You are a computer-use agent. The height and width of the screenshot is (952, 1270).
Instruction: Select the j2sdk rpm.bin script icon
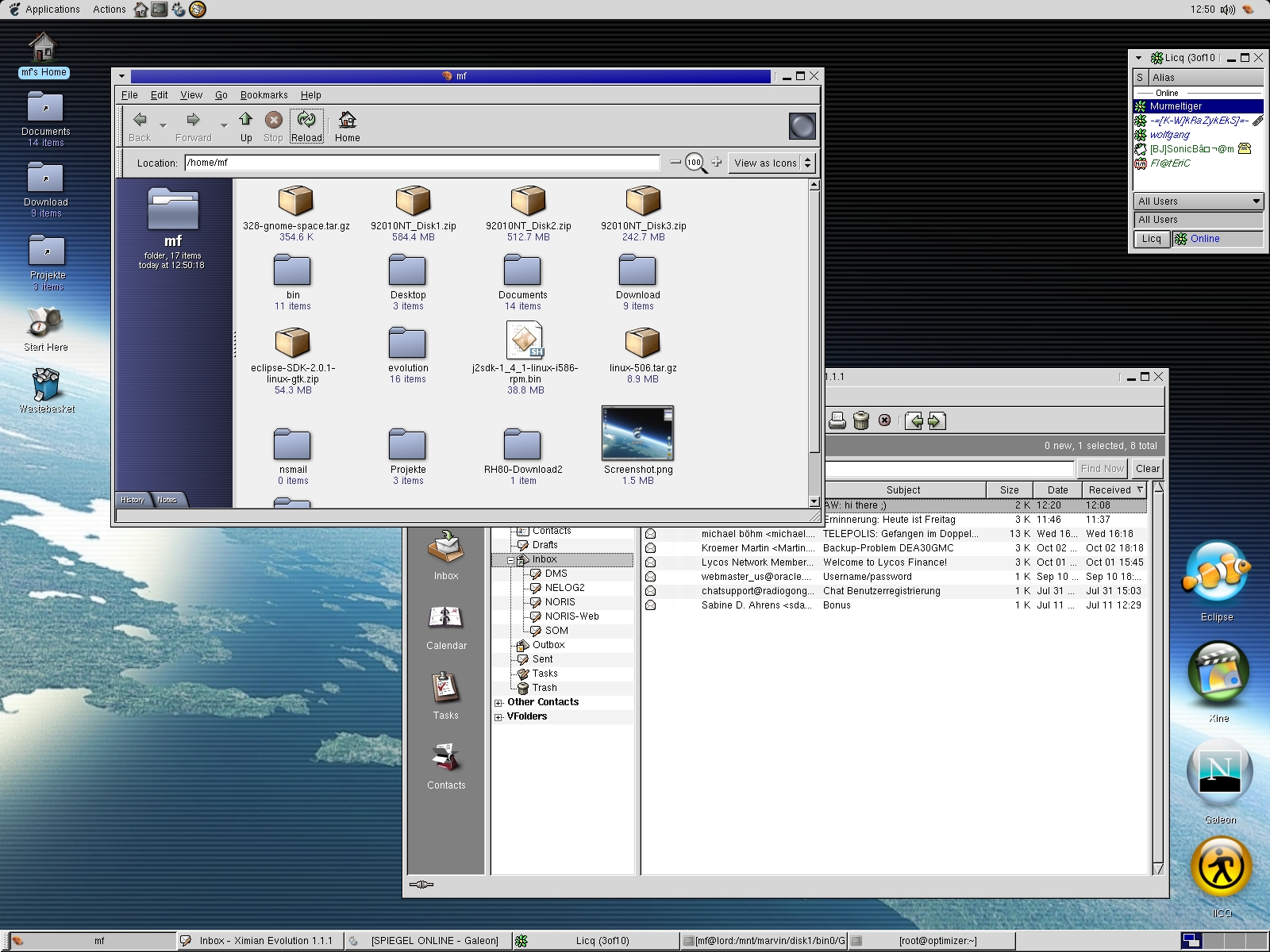(x=525, y=340)
